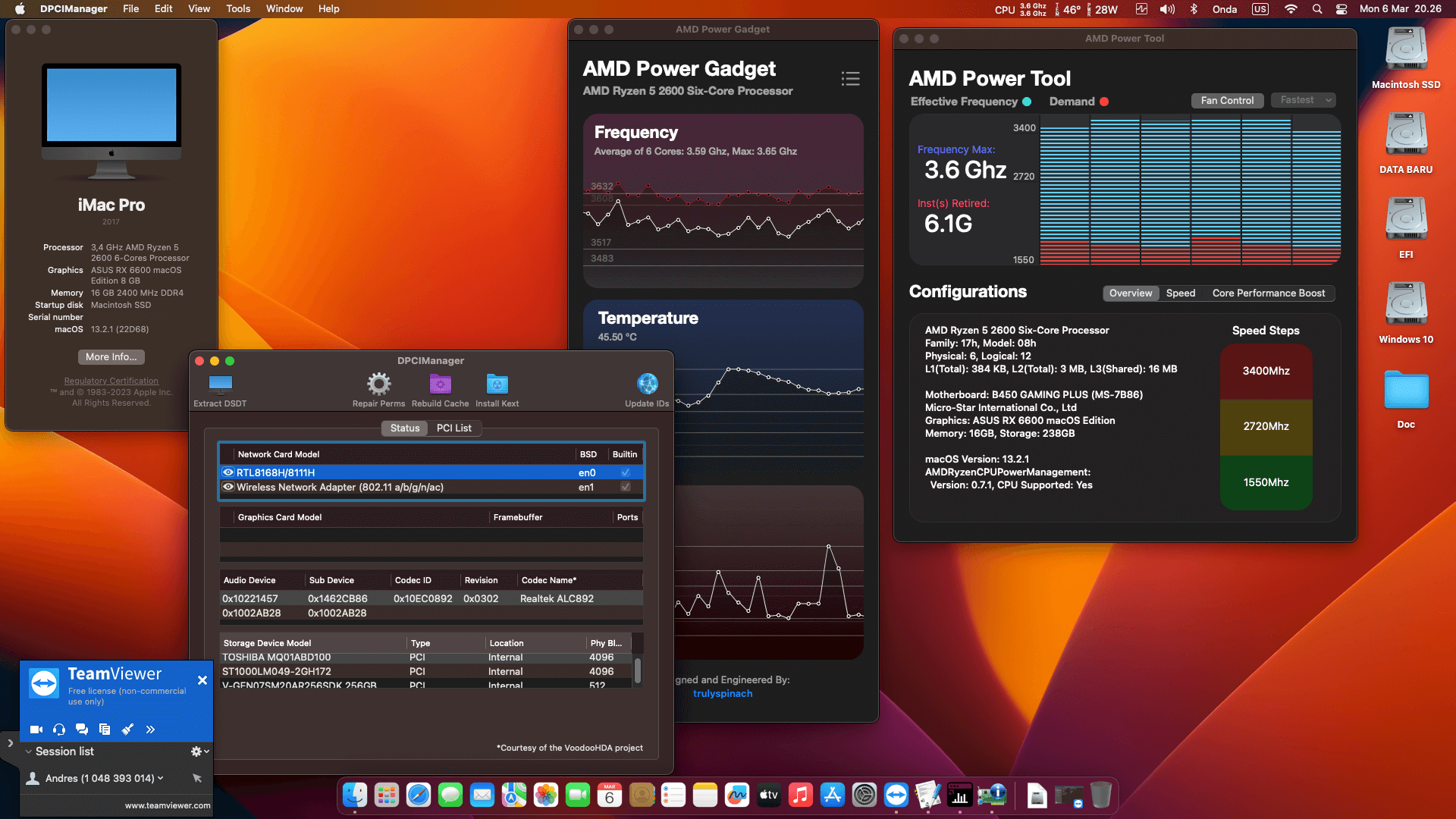The width and height of the screenshot is (1456, 819).
Task: Toggle eye icon for Wireless Network Adapter
Action: tap(228, 487)
